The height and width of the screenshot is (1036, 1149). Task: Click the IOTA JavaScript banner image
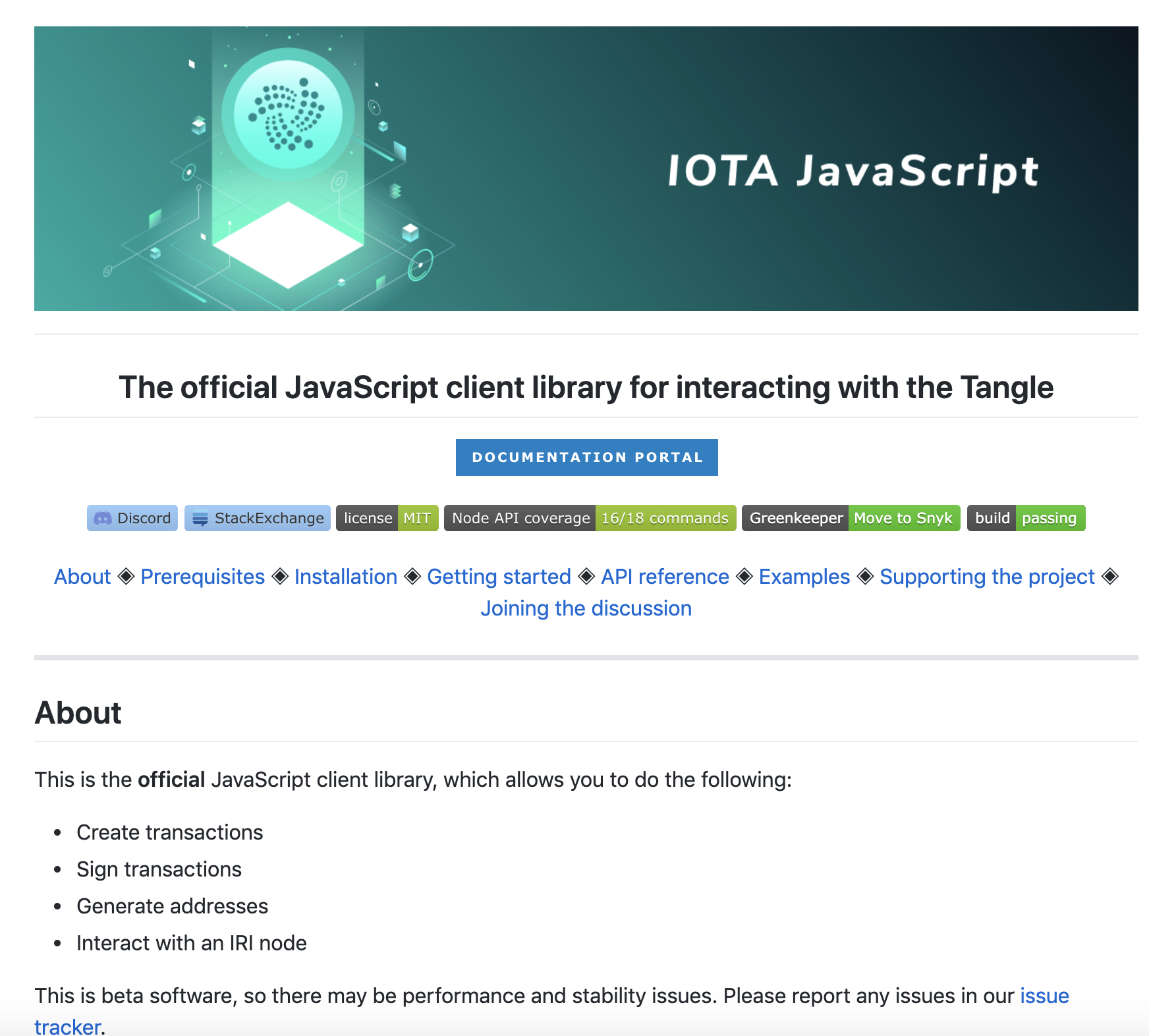tap(586, 169)
